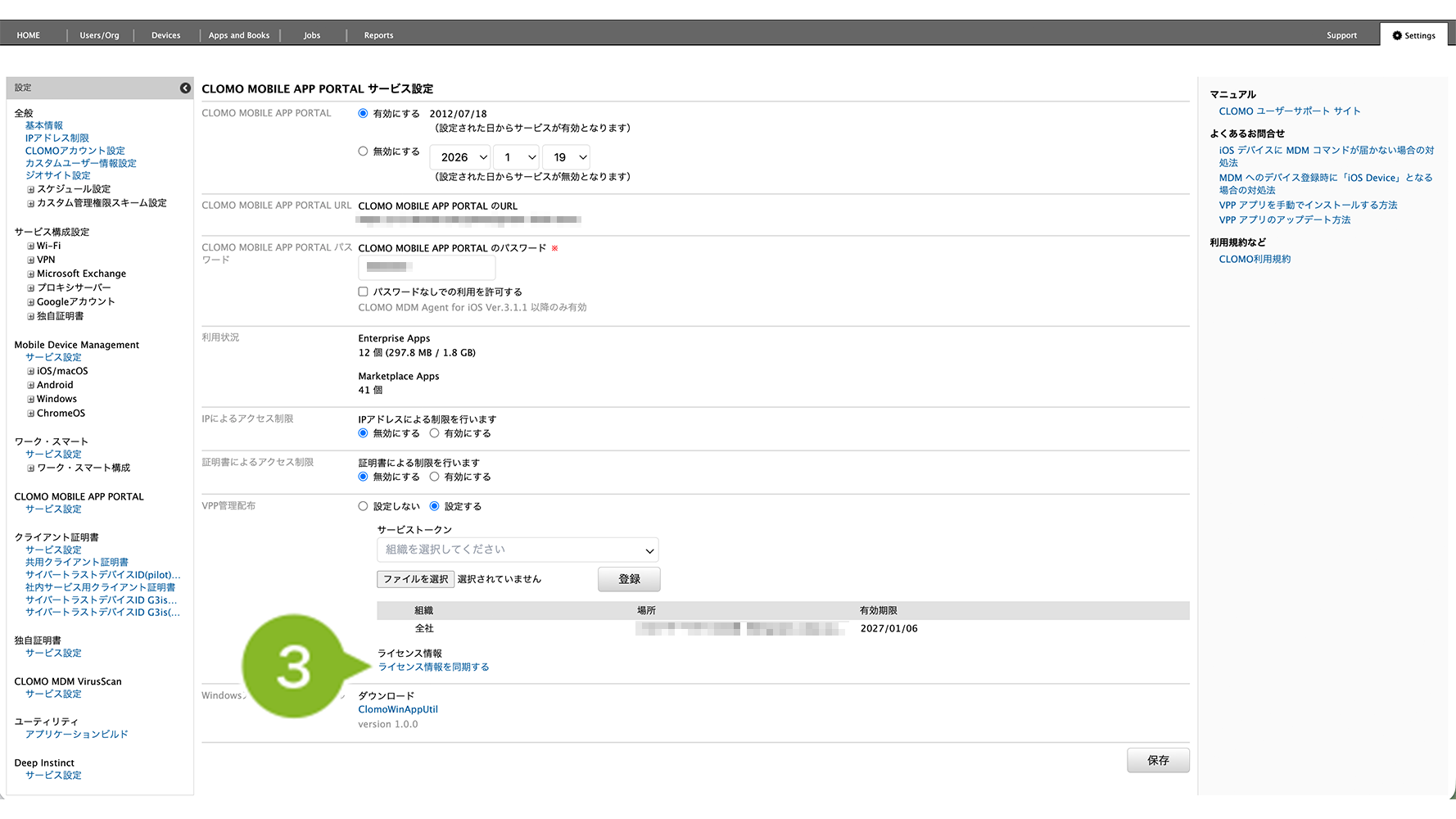Click ライセンス情報を同期する link
The height and width of the screenshot is (819, 1456).
pyautogui.click(x=433, y=667)
